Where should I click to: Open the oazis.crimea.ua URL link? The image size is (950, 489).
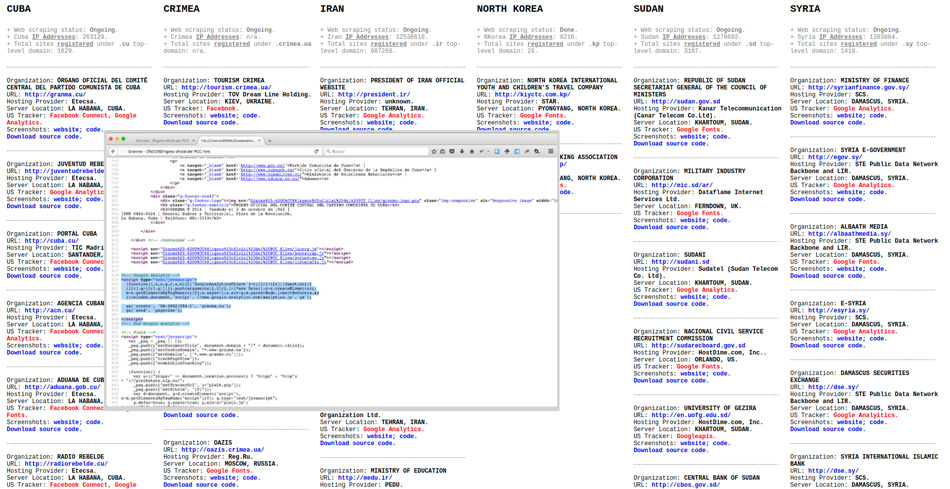(223, 450)
